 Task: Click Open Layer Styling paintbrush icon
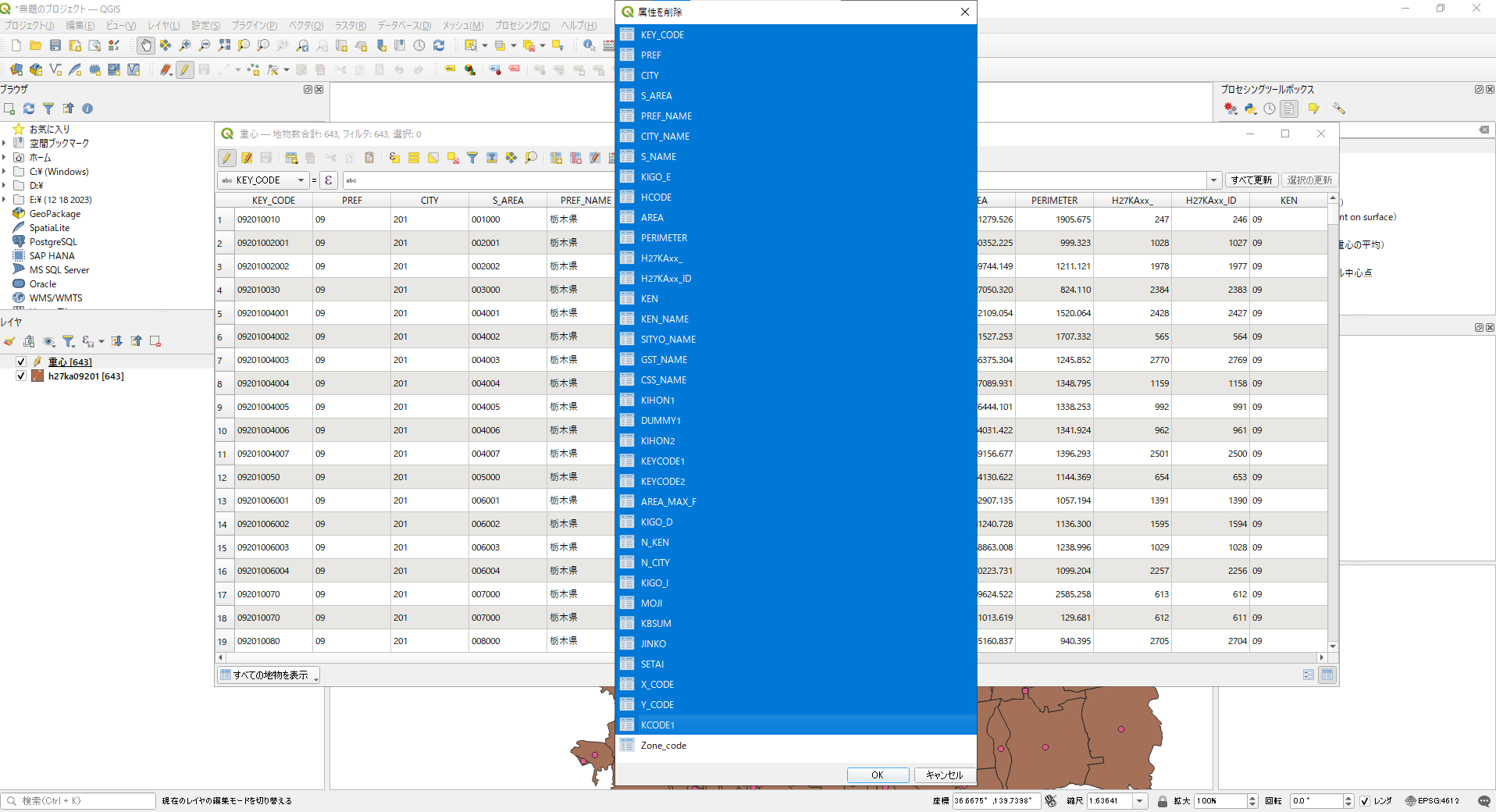pos(9,341)
